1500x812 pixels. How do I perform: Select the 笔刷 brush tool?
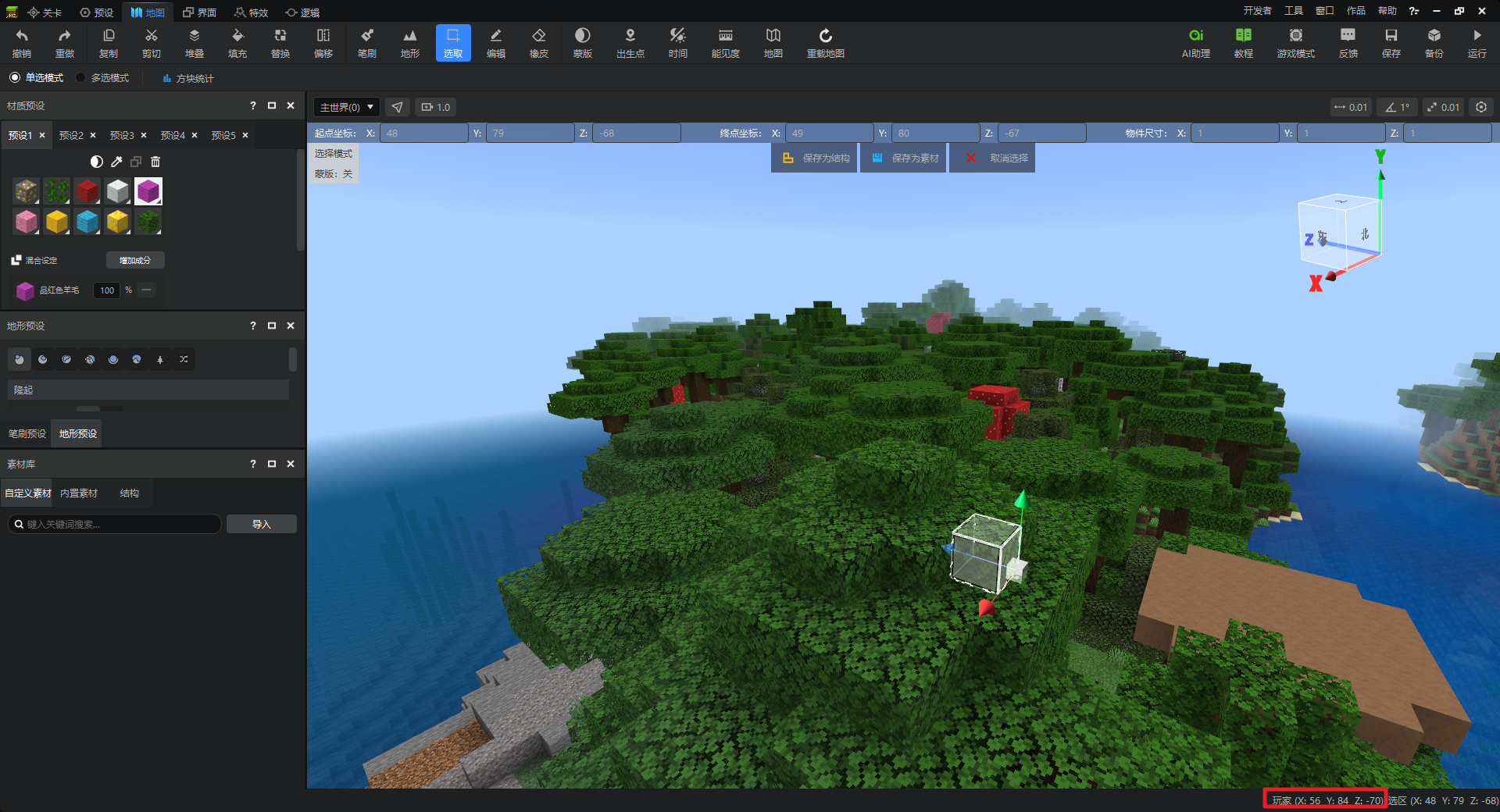point(367,43)
